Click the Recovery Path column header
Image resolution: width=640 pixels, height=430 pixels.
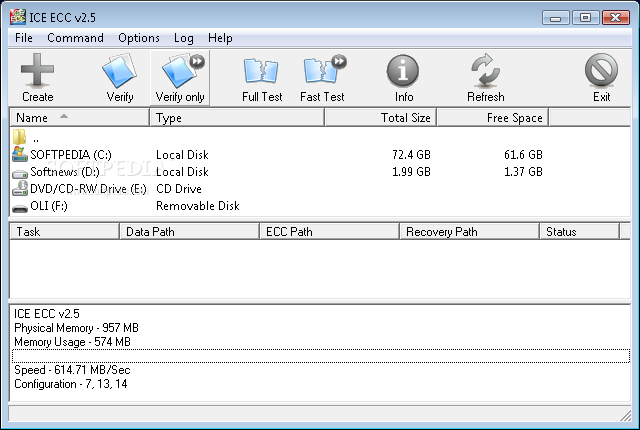pyautogui.click(x=469, y=231)
